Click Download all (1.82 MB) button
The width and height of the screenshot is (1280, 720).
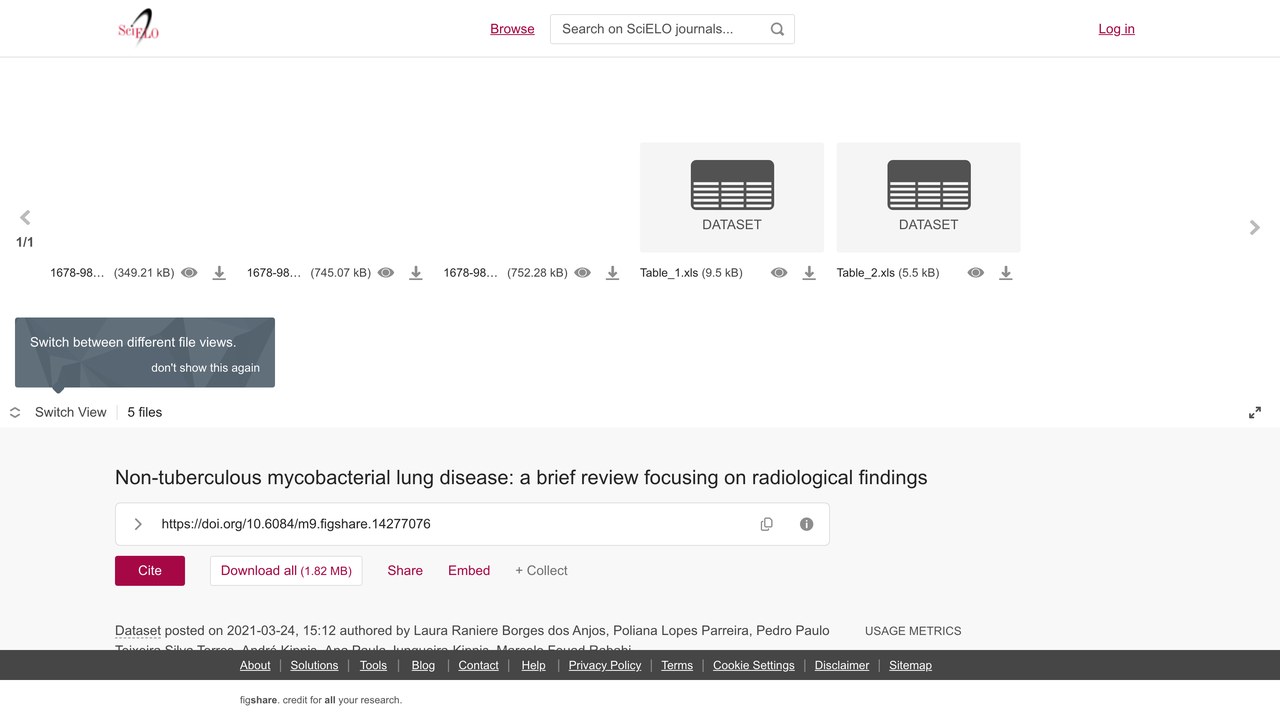(x=286, y=571)
